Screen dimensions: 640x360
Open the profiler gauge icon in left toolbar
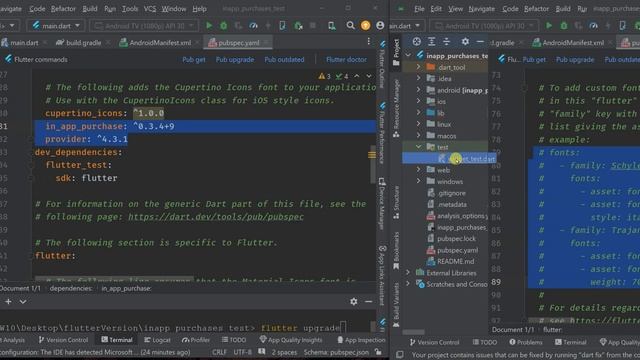point(253,26)
